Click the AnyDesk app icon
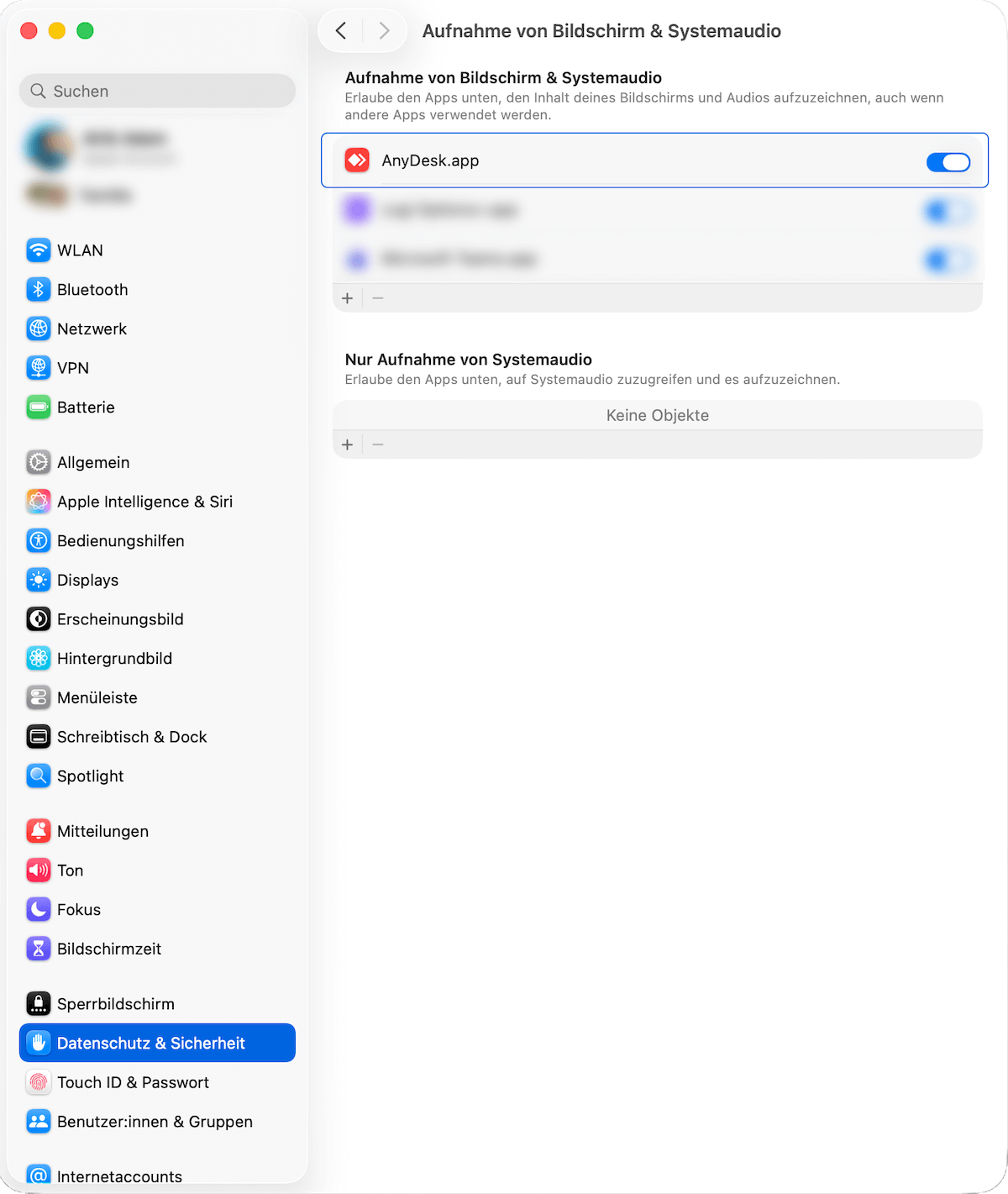1008x1194 pixels. (357, 160)
